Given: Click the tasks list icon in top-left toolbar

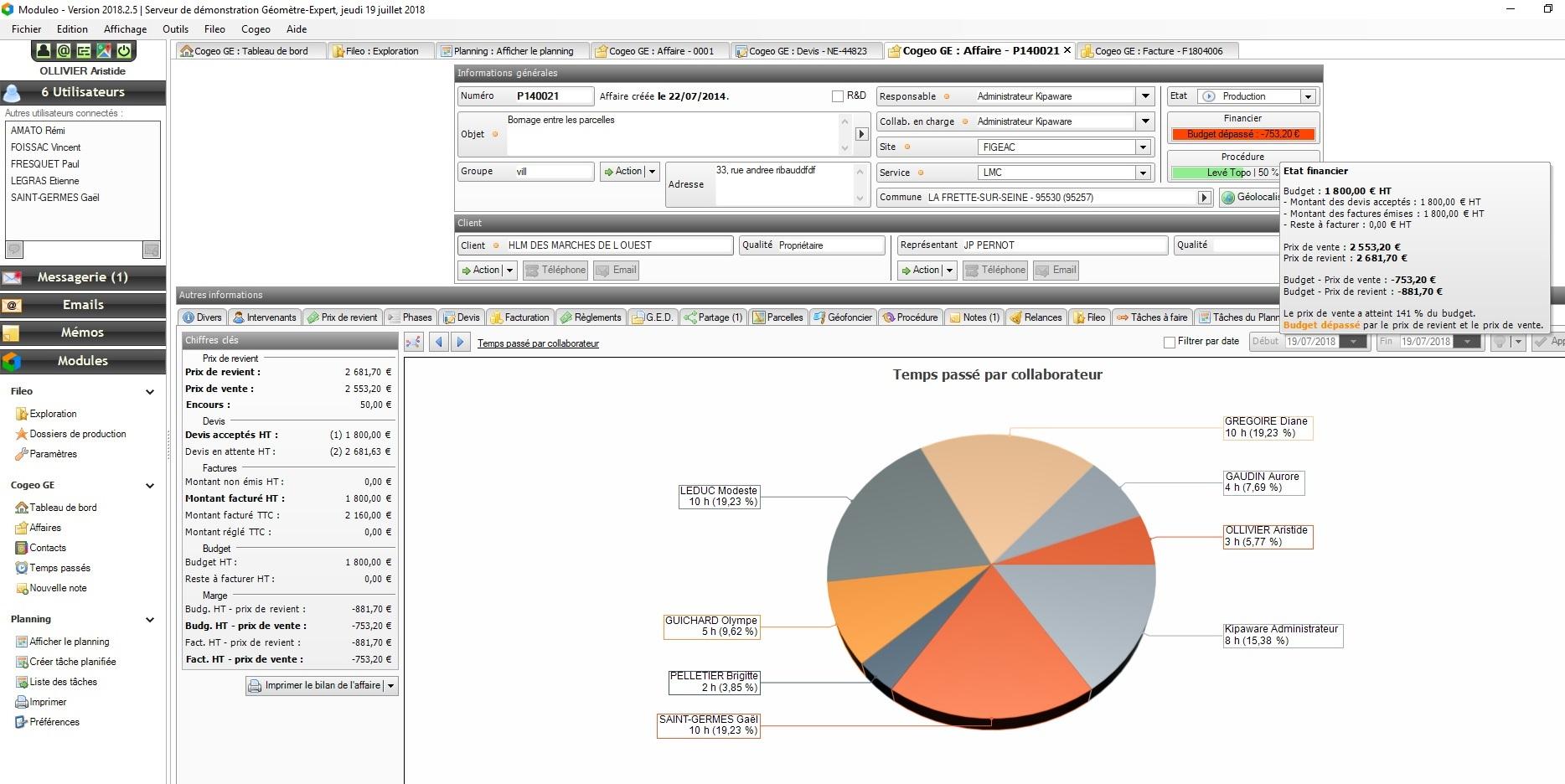Looking at the screenshot, I should click(x=84, y=51).
